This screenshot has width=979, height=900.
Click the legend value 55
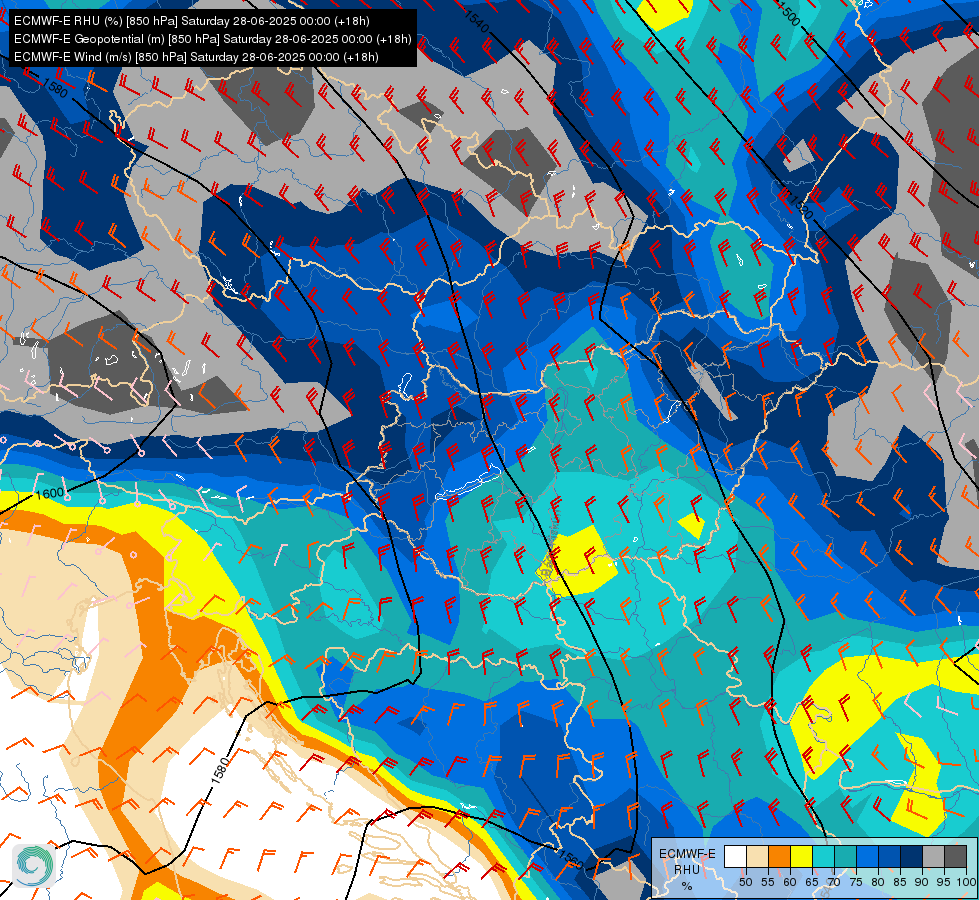(x=768, y=882)
